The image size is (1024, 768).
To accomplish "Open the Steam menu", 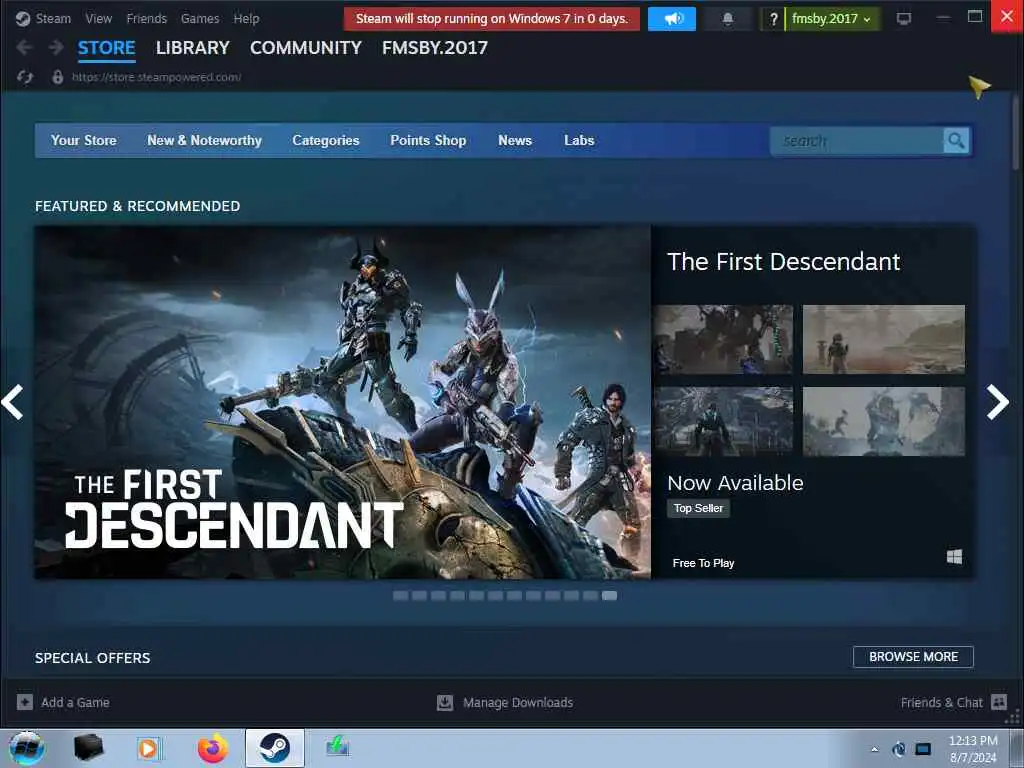I will [53, 18].
